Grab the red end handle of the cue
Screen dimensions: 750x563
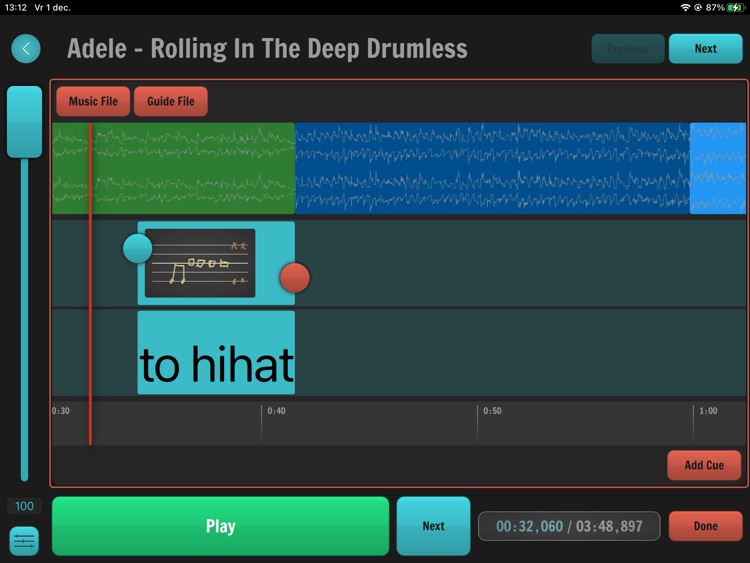tap(295, 277)
